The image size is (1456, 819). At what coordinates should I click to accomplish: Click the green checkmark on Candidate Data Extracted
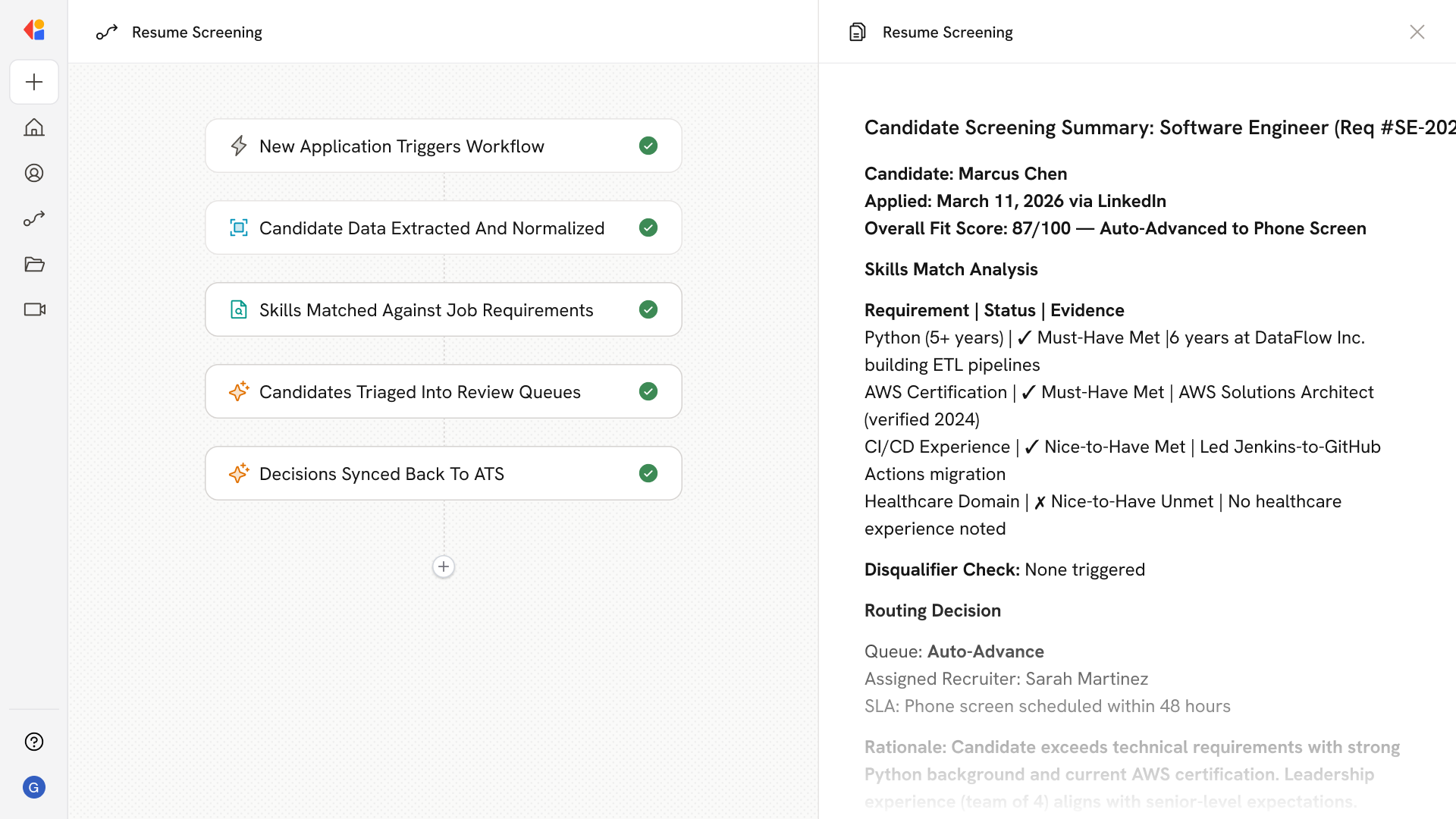coord(648,227)
